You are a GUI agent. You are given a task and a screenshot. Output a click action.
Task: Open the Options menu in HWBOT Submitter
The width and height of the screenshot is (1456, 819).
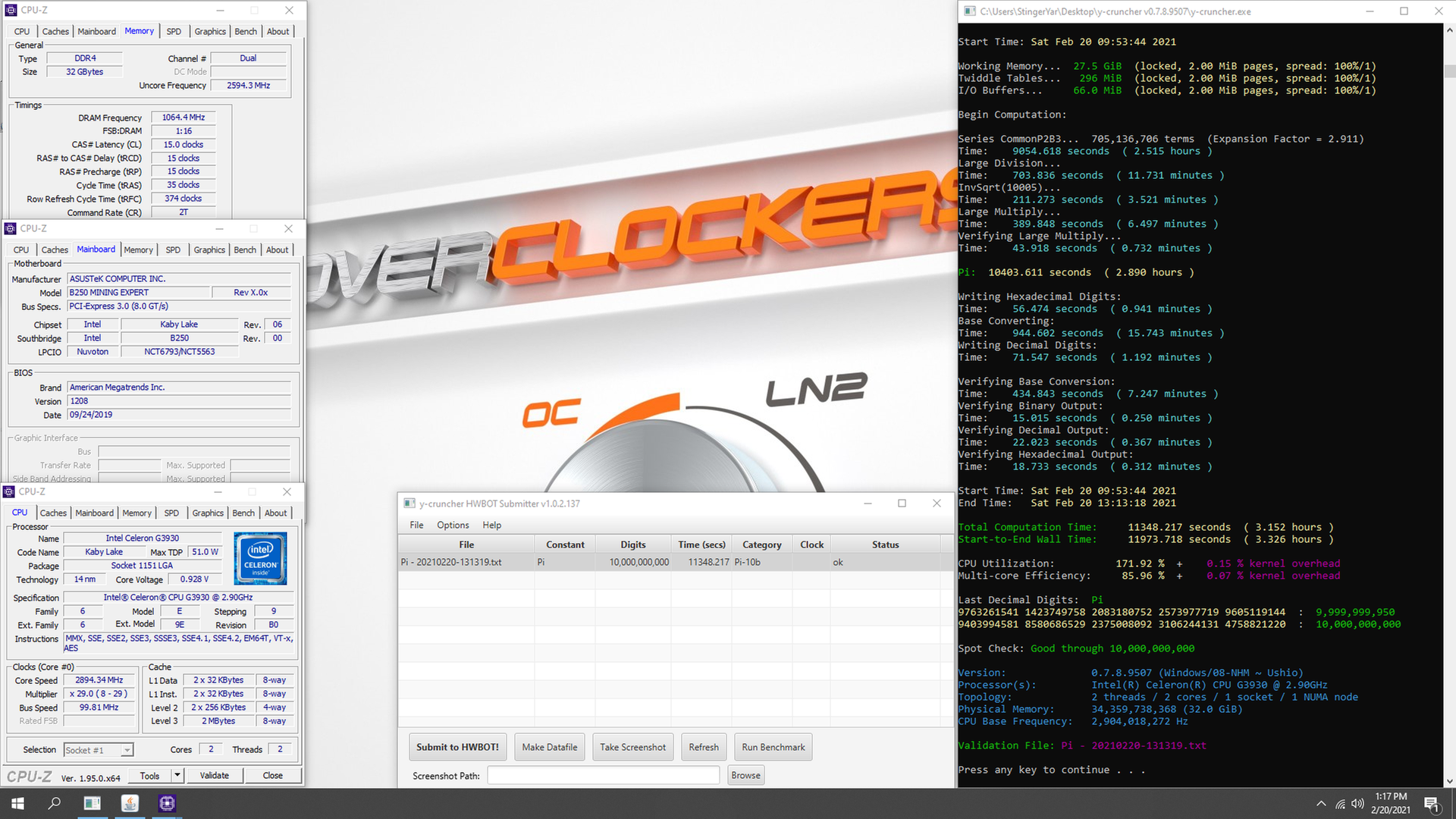point(453,525)
